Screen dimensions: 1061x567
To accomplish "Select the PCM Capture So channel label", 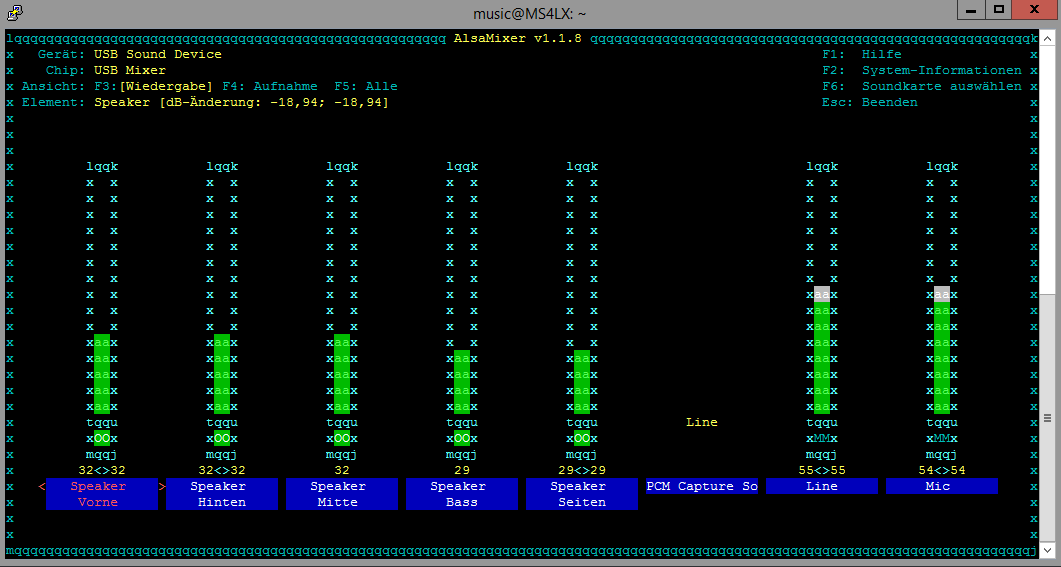I will pos(702,486).
